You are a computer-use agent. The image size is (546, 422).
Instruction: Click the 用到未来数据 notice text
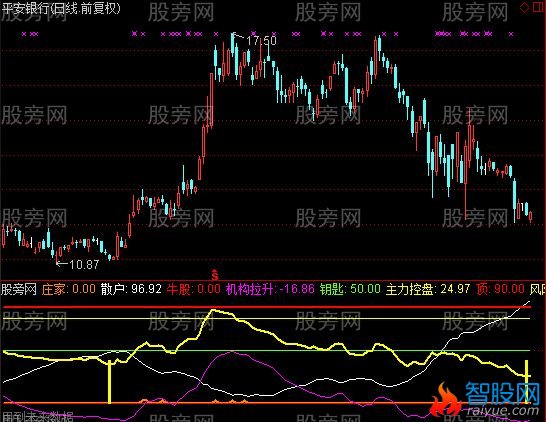[x=38, y=416]
